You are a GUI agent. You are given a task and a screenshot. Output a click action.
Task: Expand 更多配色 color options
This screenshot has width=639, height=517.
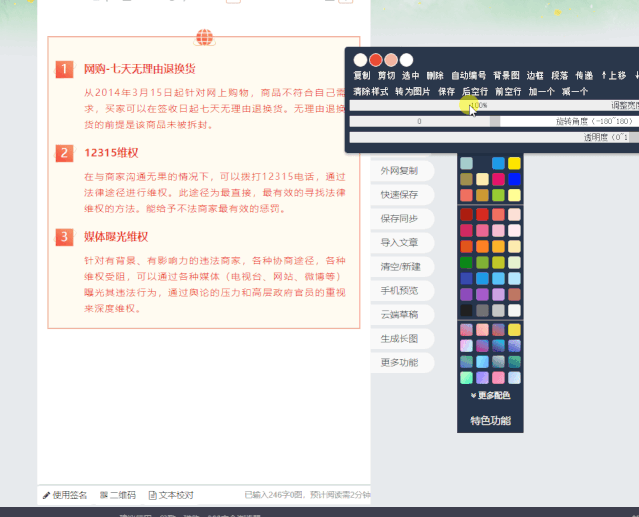click(490, 395)
